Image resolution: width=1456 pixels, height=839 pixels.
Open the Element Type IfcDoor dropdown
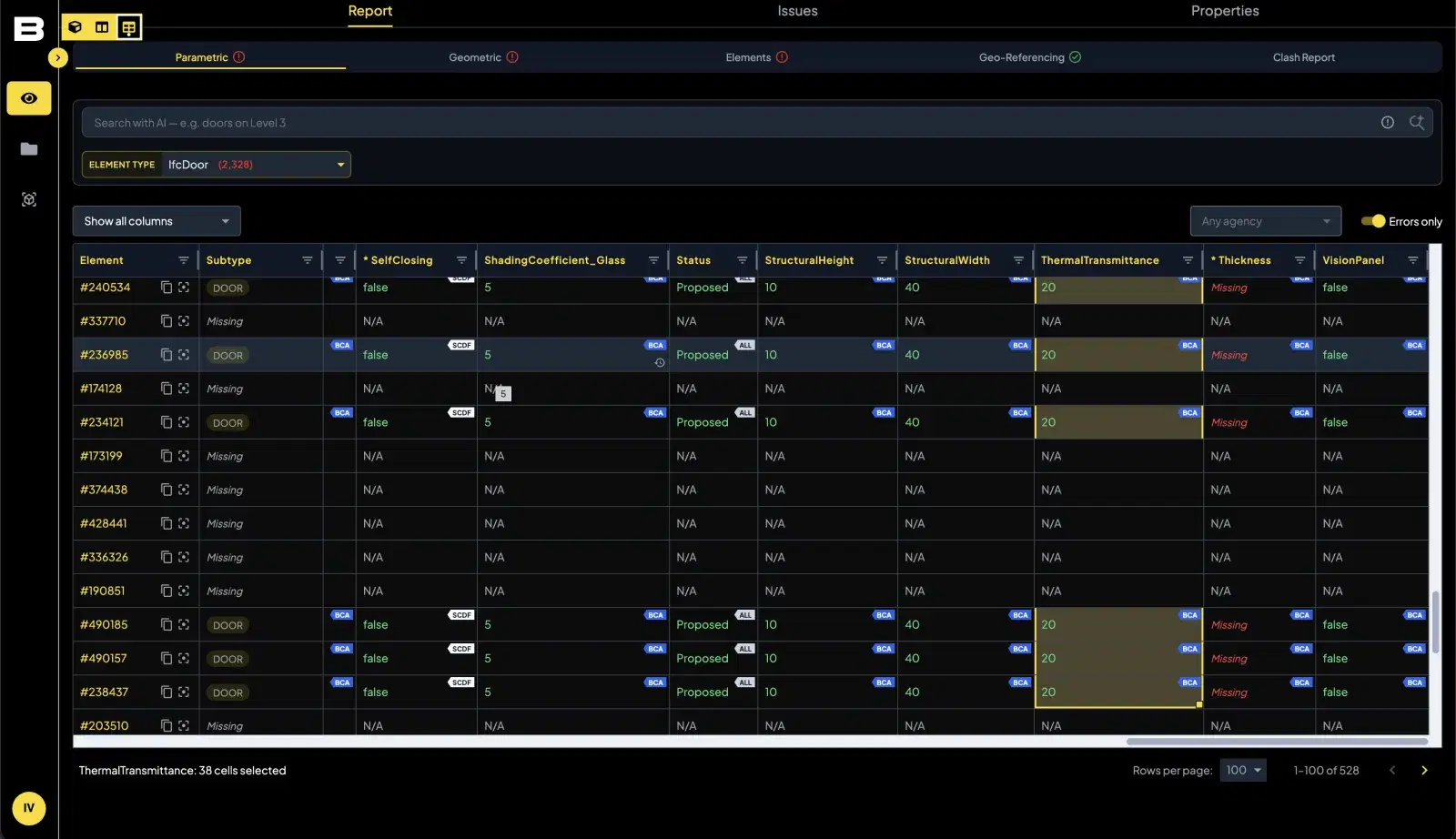pyautogui.click(x=217, y=165)
